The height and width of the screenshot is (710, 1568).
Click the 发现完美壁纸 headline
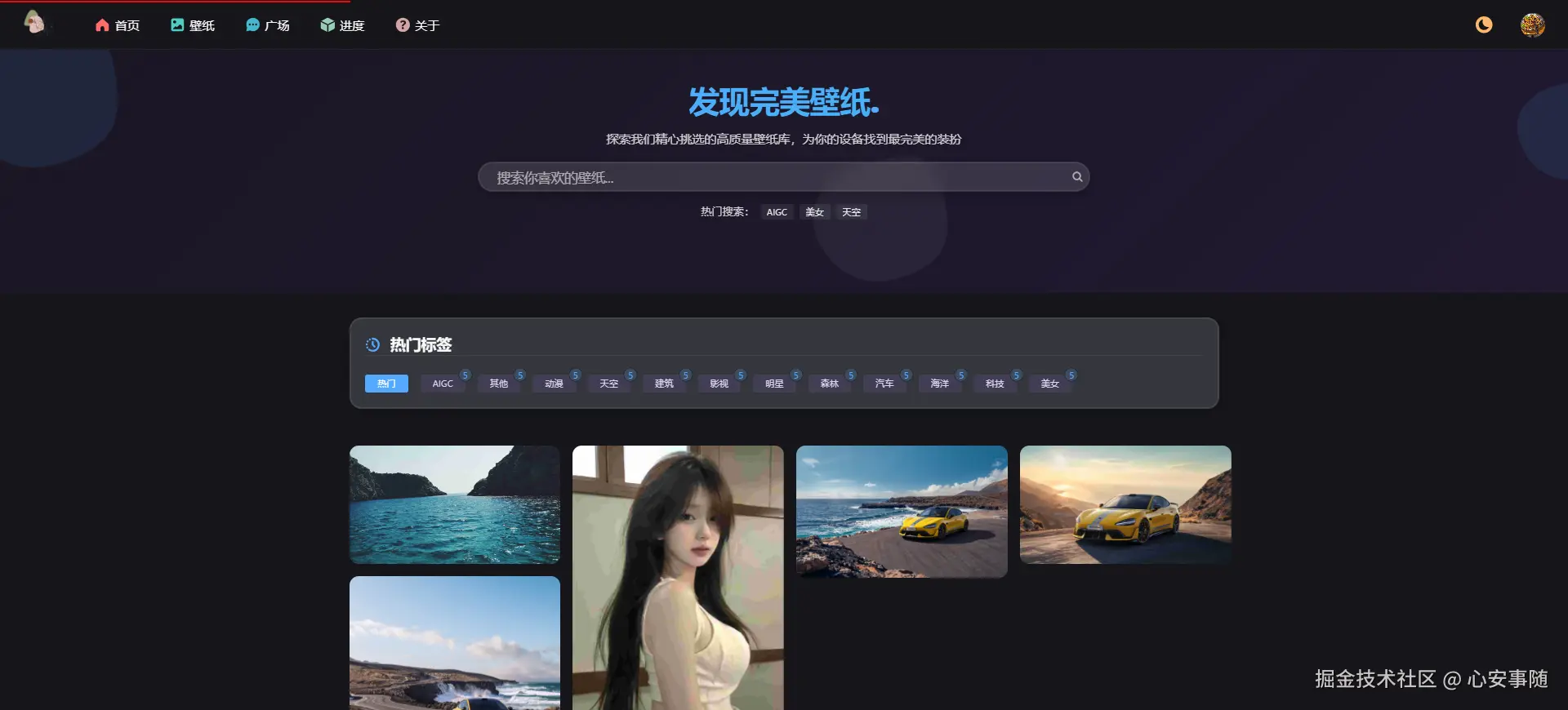(x=783, y=103)
